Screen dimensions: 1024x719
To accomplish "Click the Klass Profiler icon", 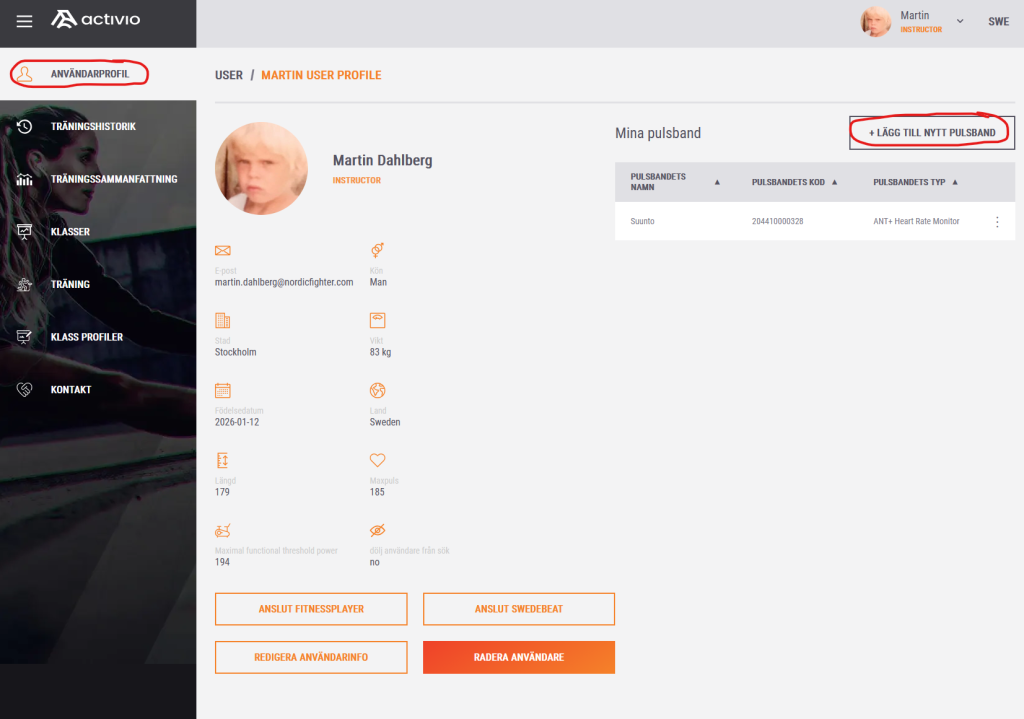I will (25, 337).
